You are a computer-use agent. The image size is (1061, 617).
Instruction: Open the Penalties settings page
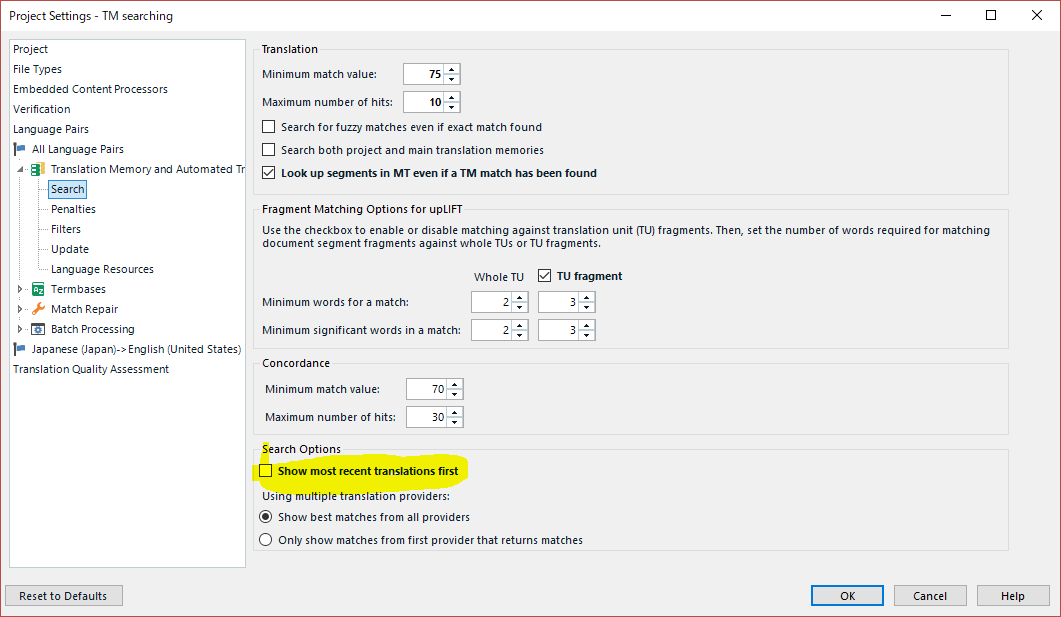point(73,209)
